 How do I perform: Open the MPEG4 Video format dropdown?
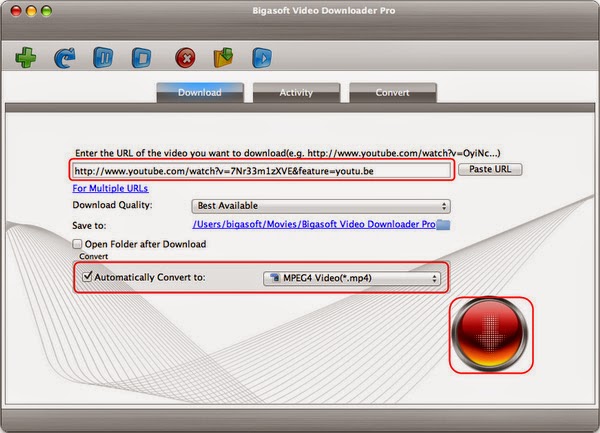click(x=352, y=278)
